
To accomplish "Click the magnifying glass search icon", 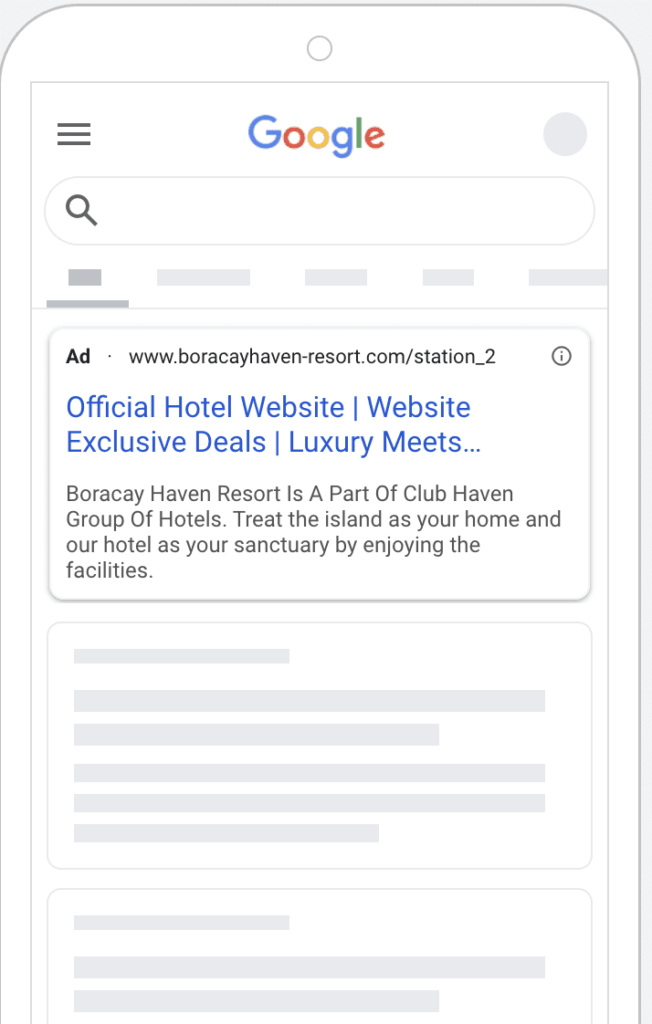I will (x=82, y=210).
